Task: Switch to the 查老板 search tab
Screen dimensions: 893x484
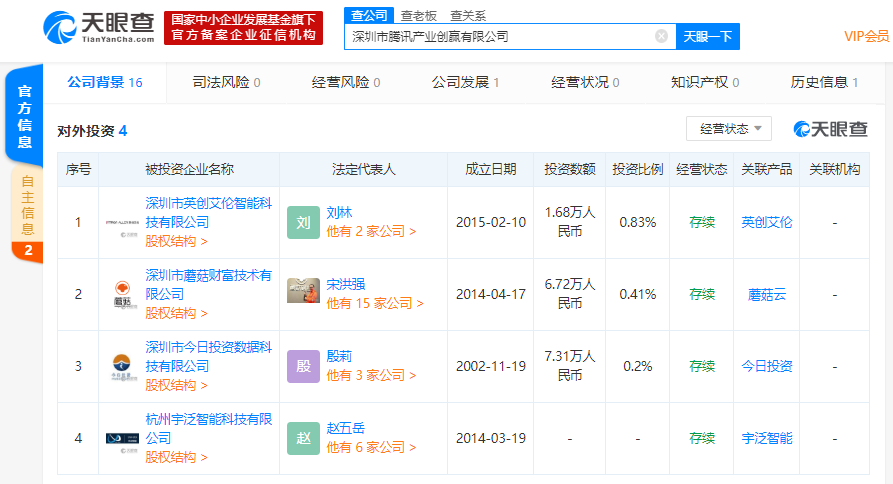Action: [419, 16]
